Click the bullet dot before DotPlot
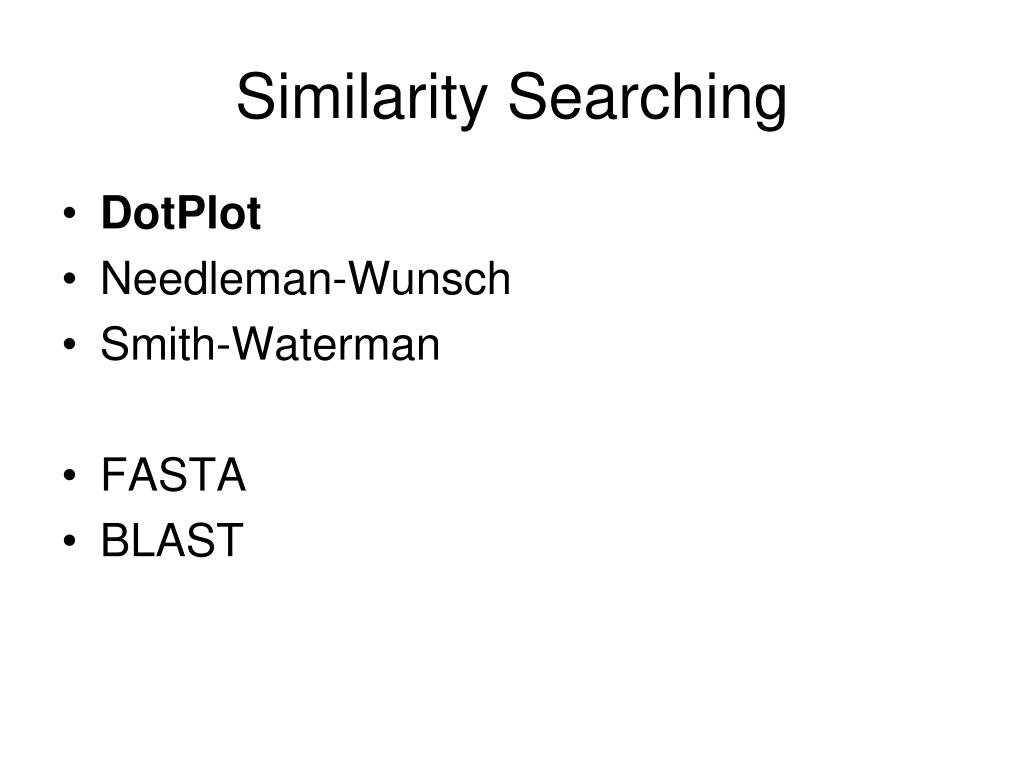The width and height of the screenshot is (1024, 768). (x=70, y=214)
